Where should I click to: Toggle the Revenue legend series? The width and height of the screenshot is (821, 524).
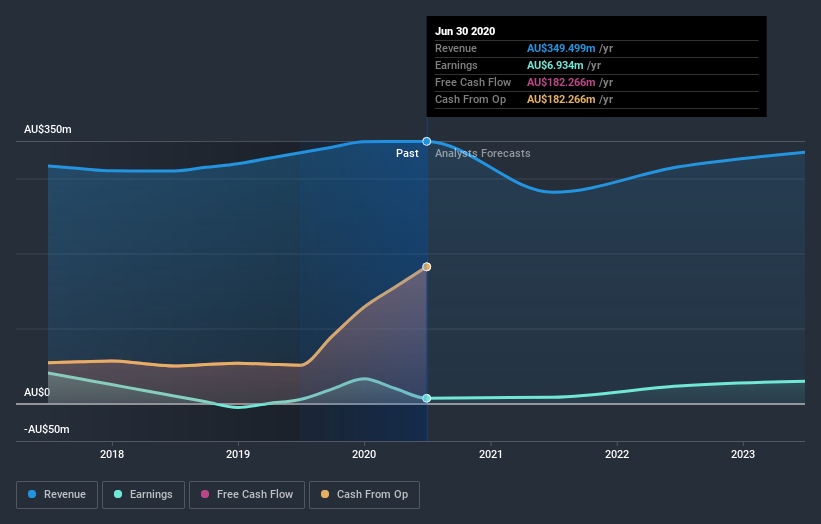coord(57,495)
